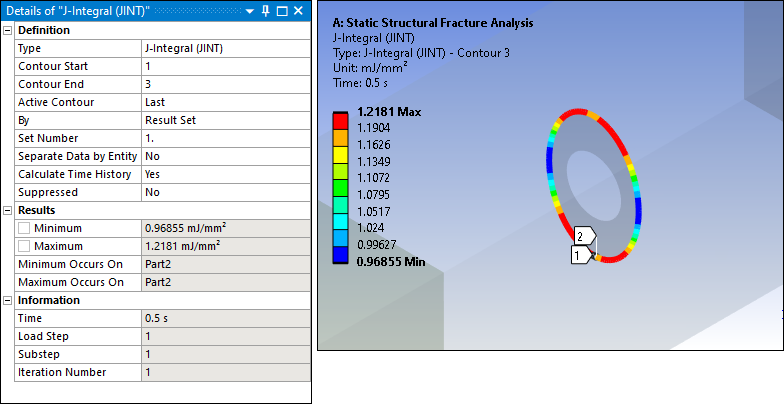Select the Calculate Time History value cell

[x=225, y=174]
